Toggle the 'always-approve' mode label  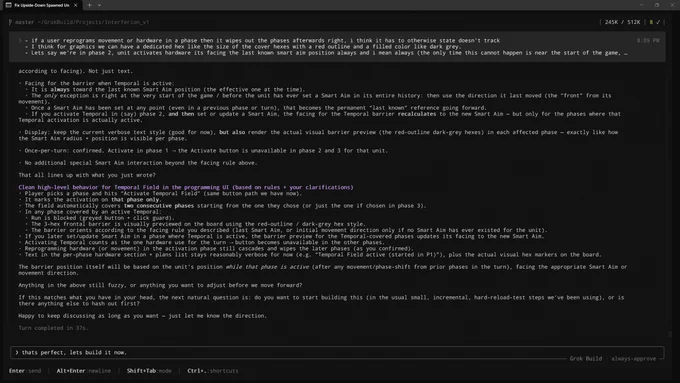pos(634,359)
